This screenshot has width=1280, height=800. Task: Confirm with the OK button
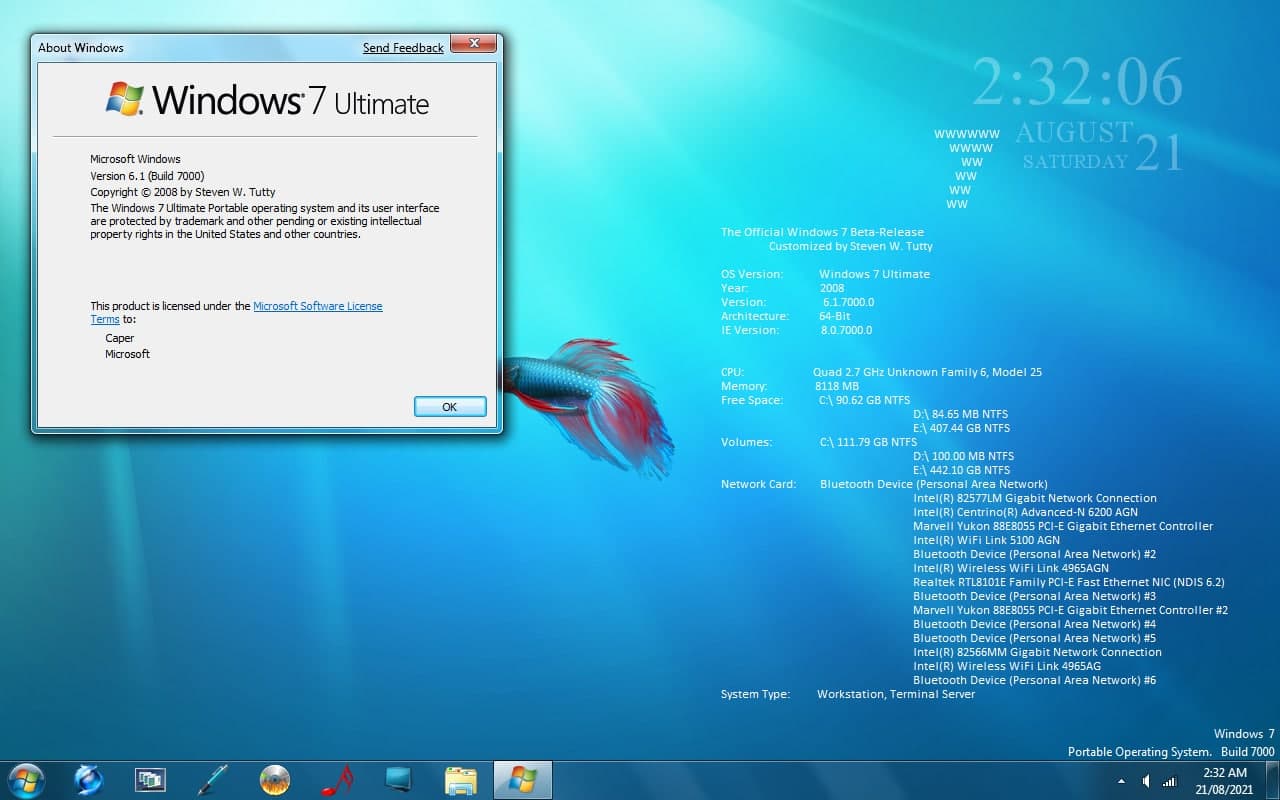pyautogui.click(x=450, y=407)
